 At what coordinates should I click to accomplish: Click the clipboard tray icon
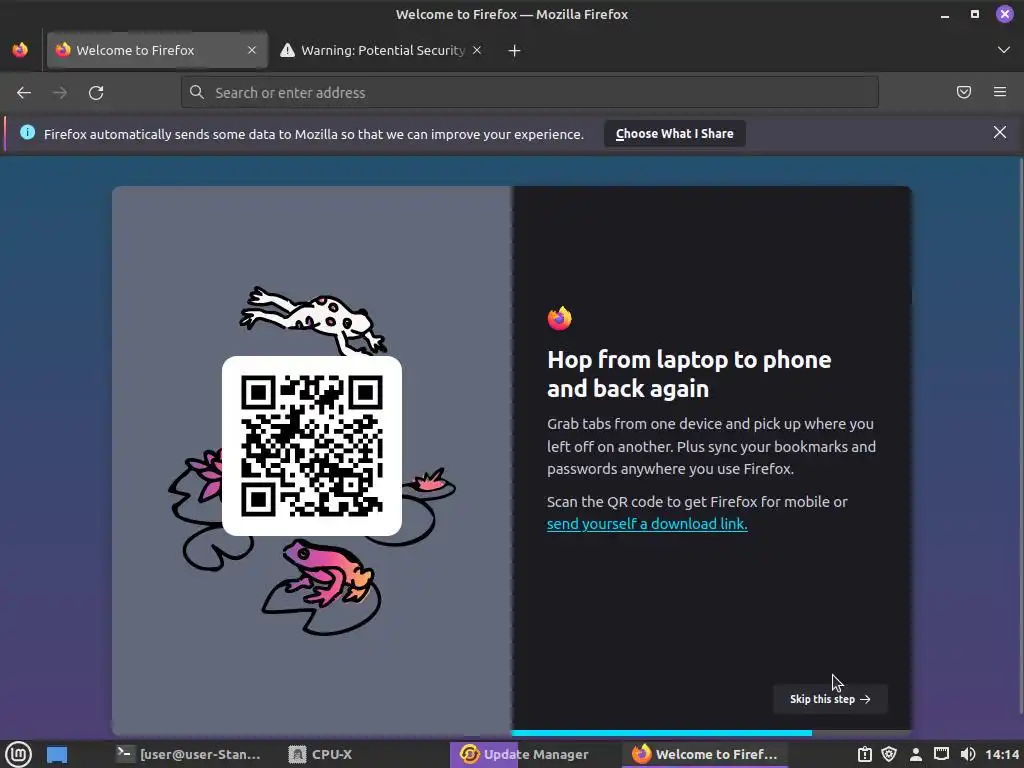click(865, 754)
